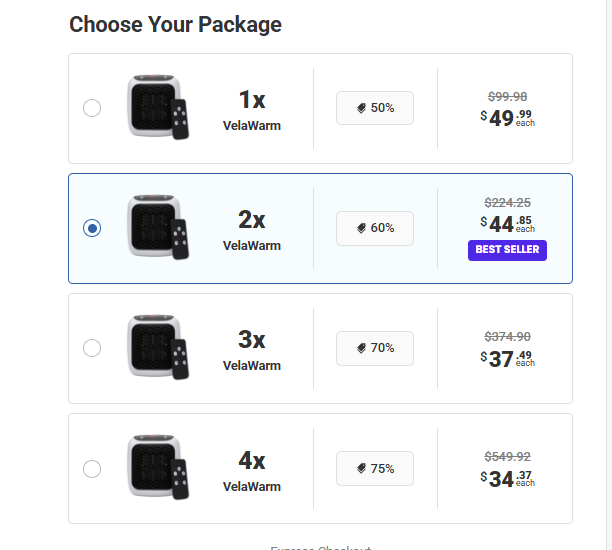The height and width of the screenshot is (550, 612).
Task: Choose the 3x VelaWarm radio option
Action: 92,348
